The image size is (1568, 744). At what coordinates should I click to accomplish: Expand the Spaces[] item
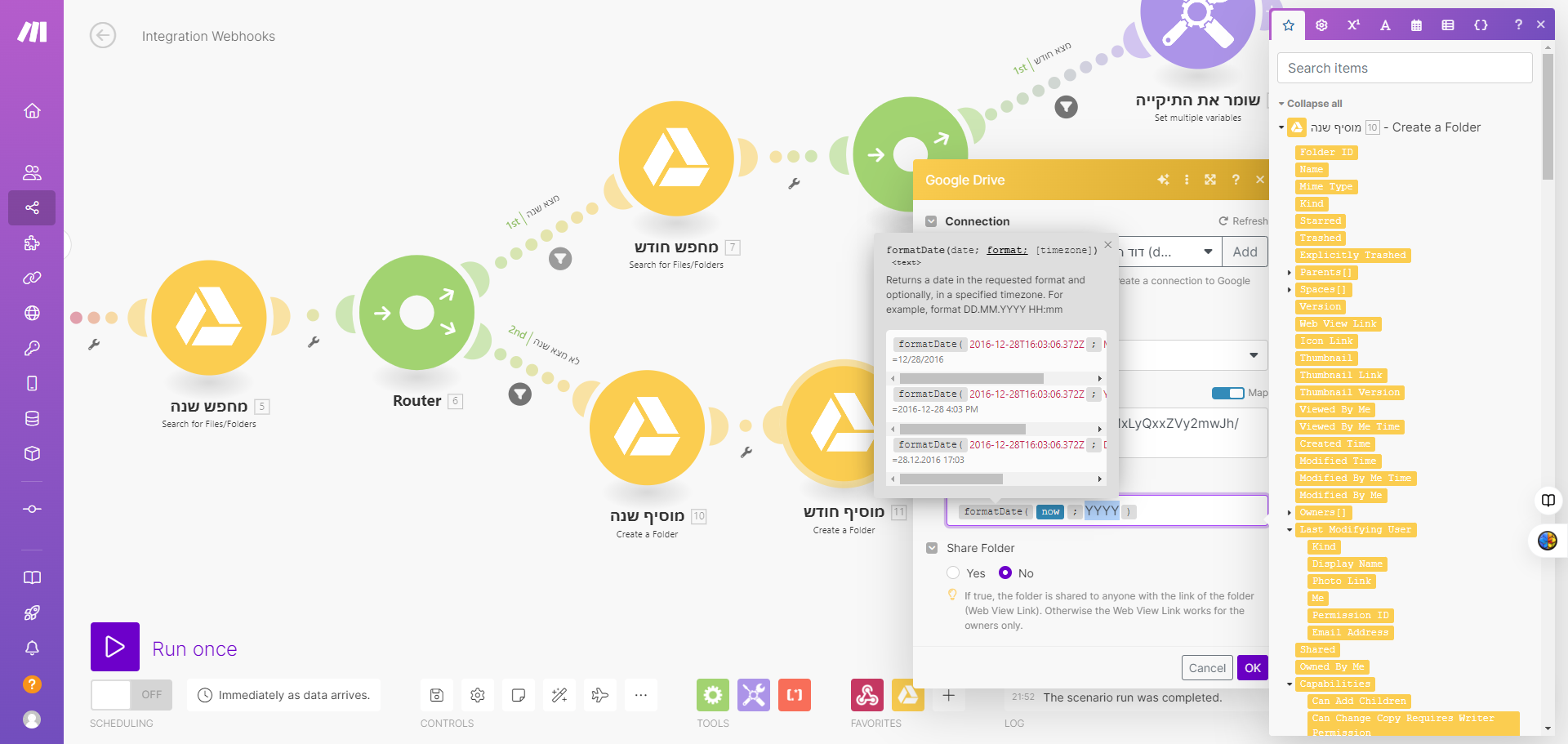click(x=1290, y=290)
